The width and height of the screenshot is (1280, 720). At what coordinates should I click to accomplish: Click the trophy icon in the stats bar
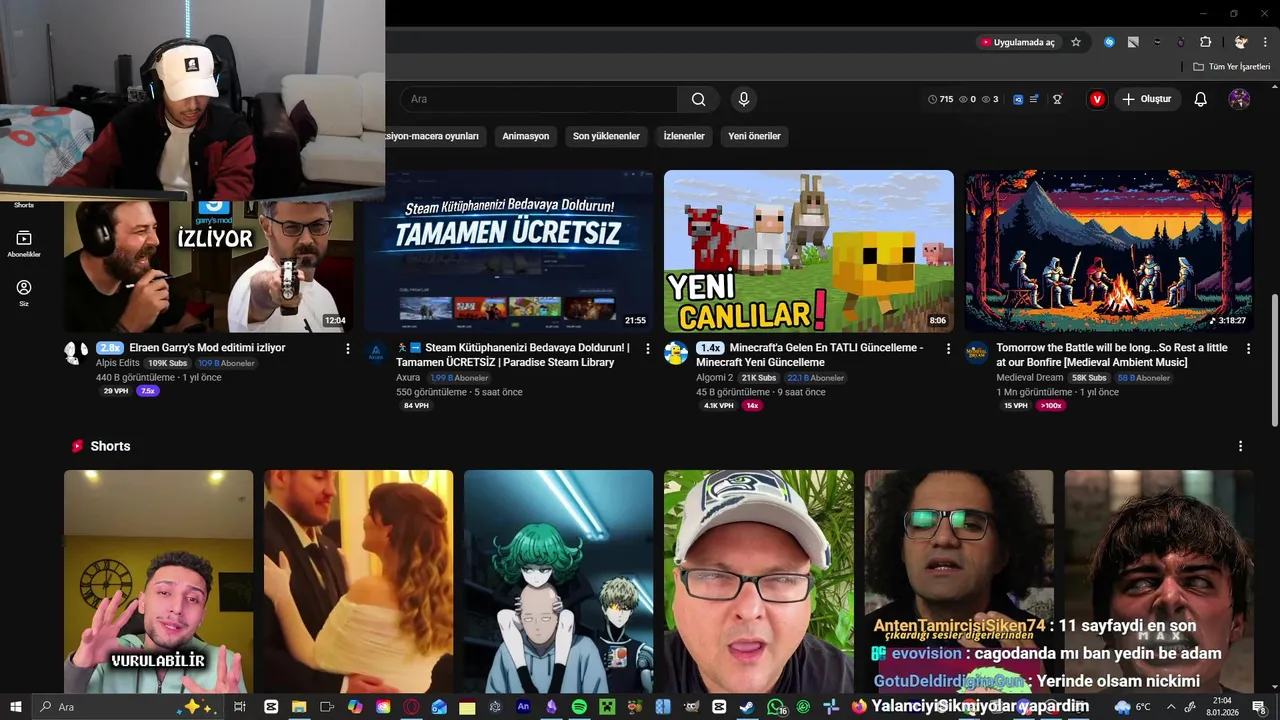pos(1057,99)
